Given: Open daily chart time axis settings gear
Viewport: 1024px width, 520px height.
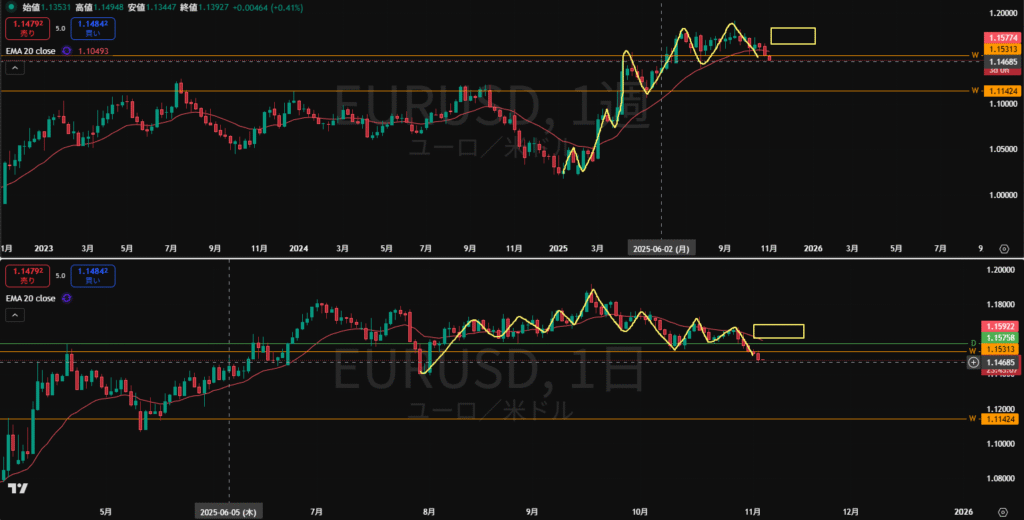Looking at the screenshot, I should coord(1003,511).
